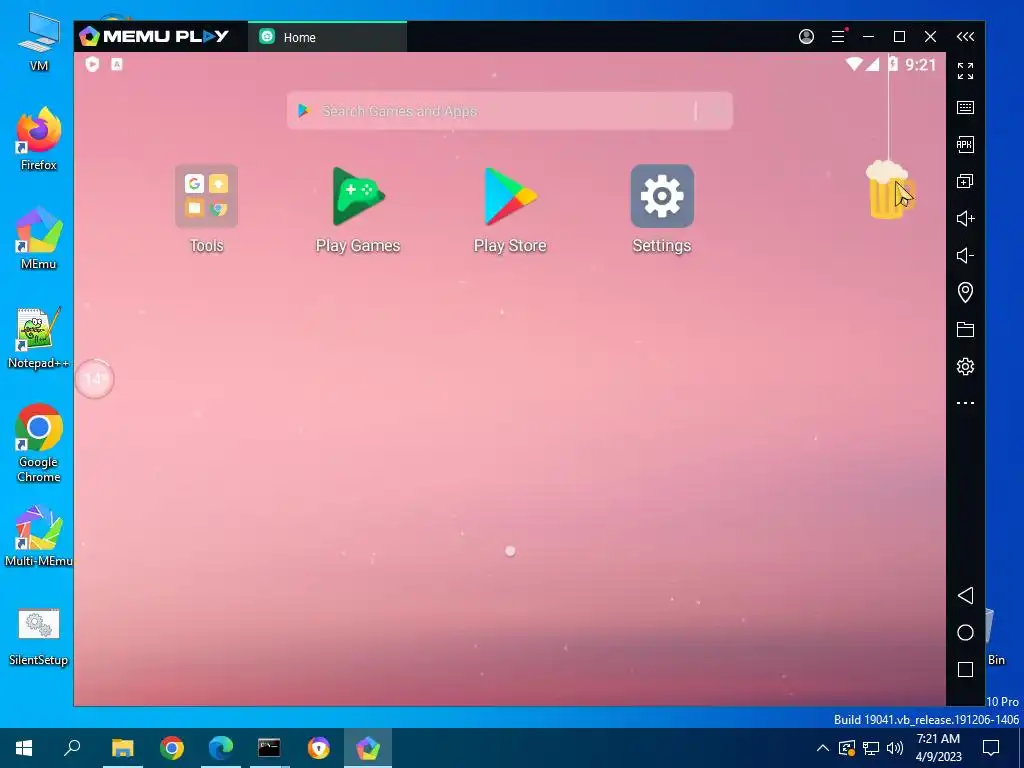This screenshot has width=1024, height=768.
Task: Click the A icon in Android status bar
Action: click(117, 64)
